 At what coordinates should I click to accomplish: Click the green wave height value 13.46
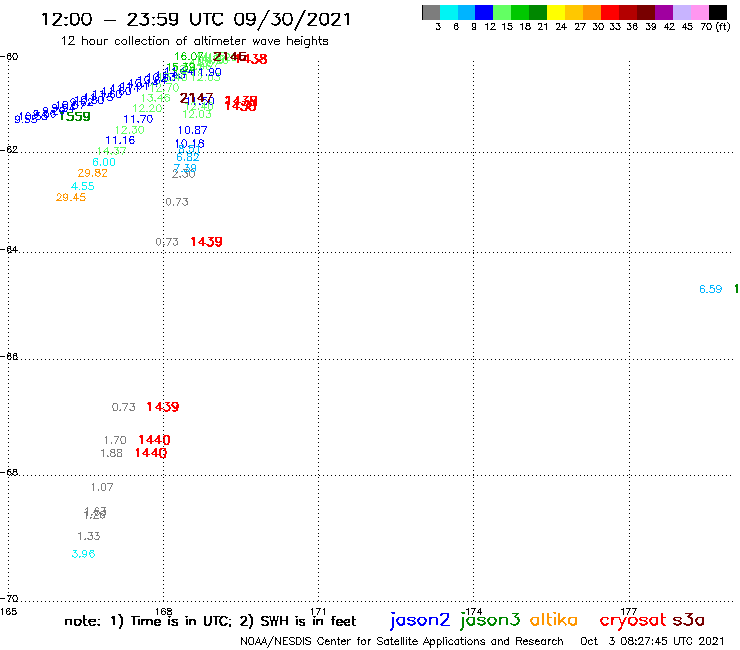point(156,98)
